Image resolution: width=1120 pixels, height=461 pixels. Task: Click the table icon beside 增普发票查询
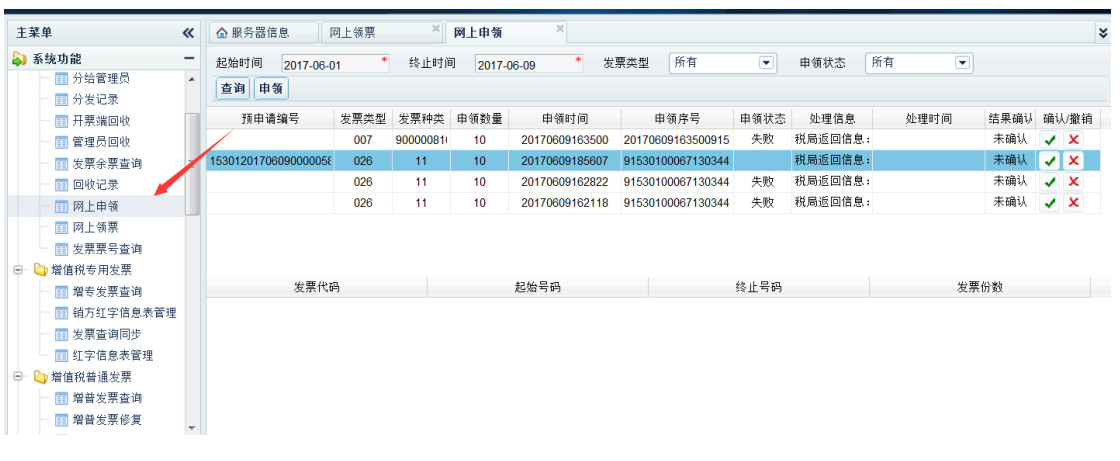coord(61,397)
